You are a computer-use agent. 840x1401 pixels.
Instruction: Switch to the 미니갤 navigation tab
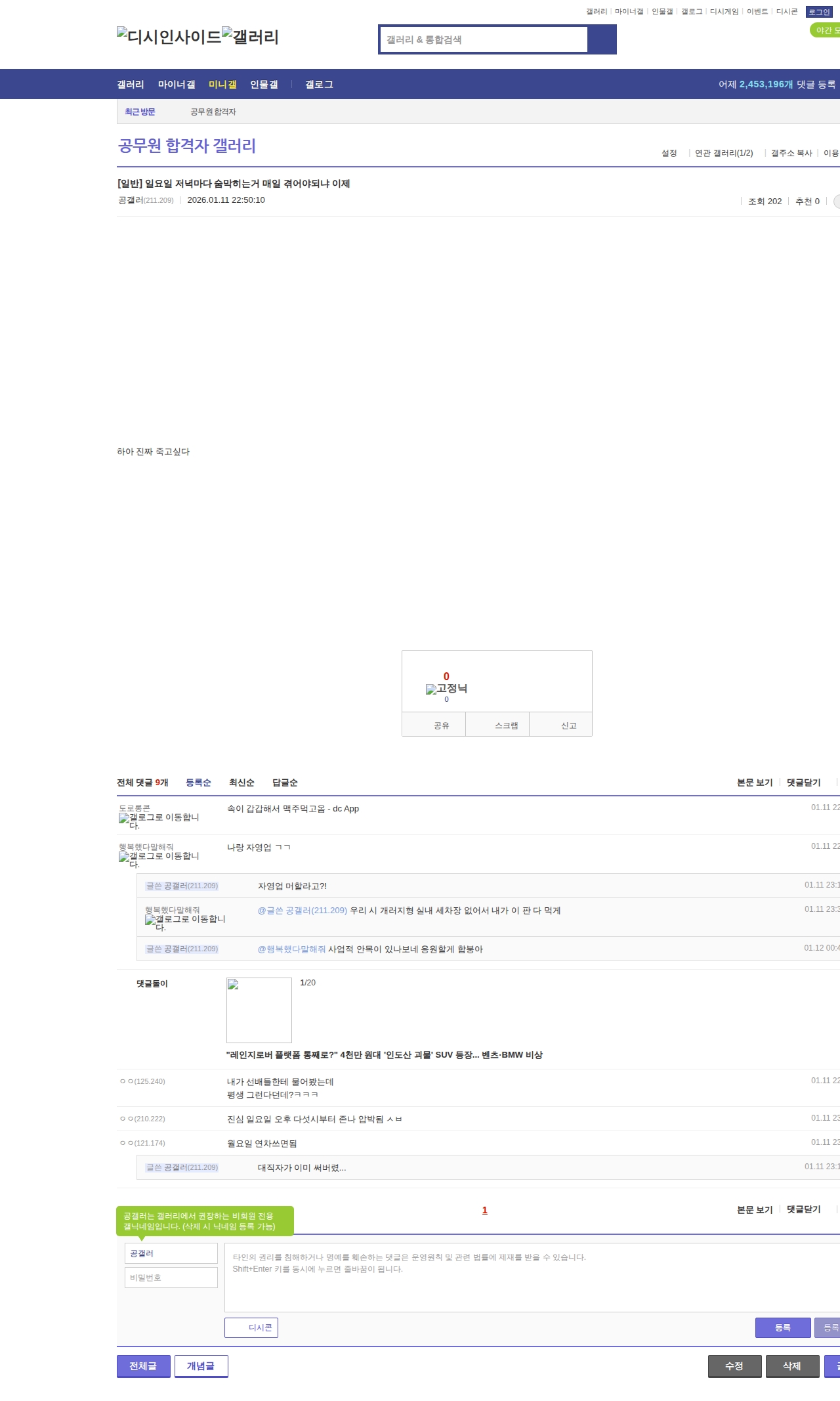pos(222,84)
